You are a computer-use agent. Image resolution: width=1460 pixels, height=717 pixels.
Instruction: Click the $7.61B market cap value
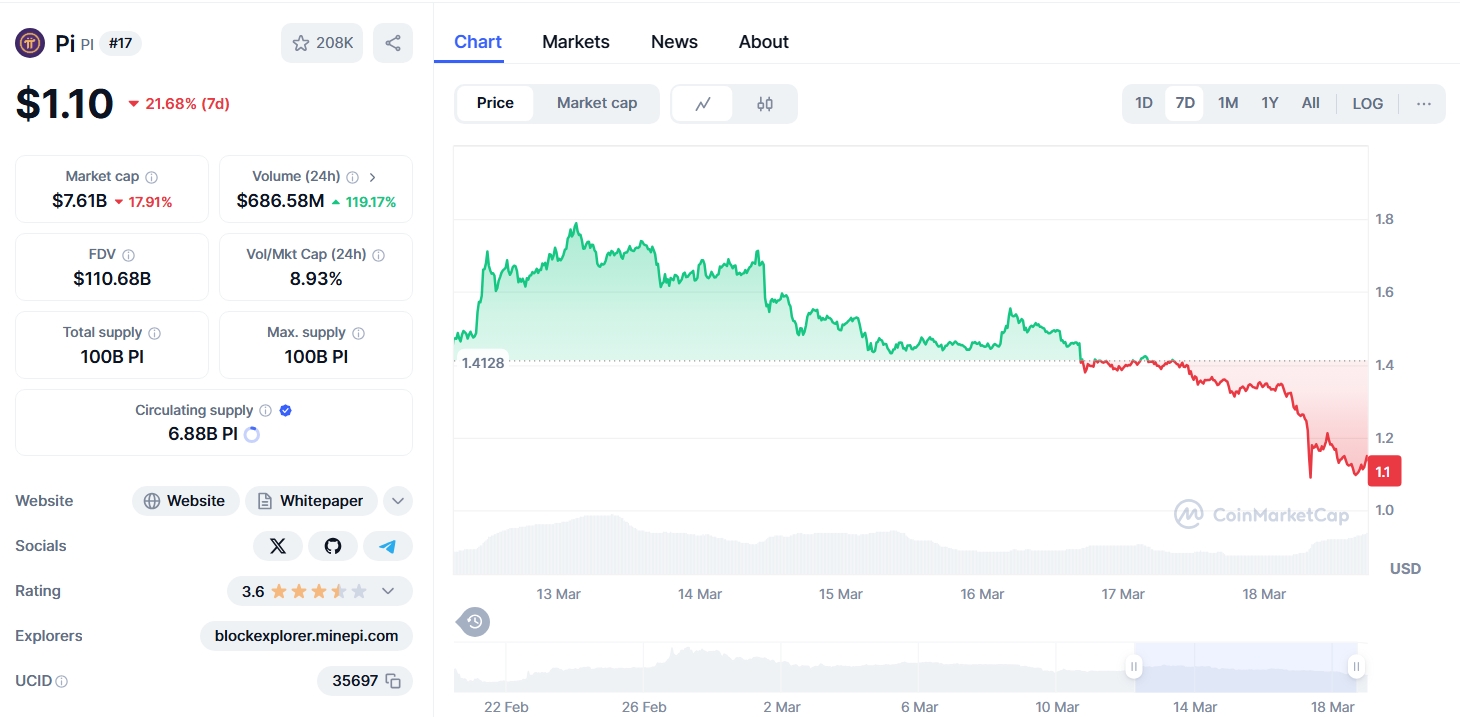point(80,201)
